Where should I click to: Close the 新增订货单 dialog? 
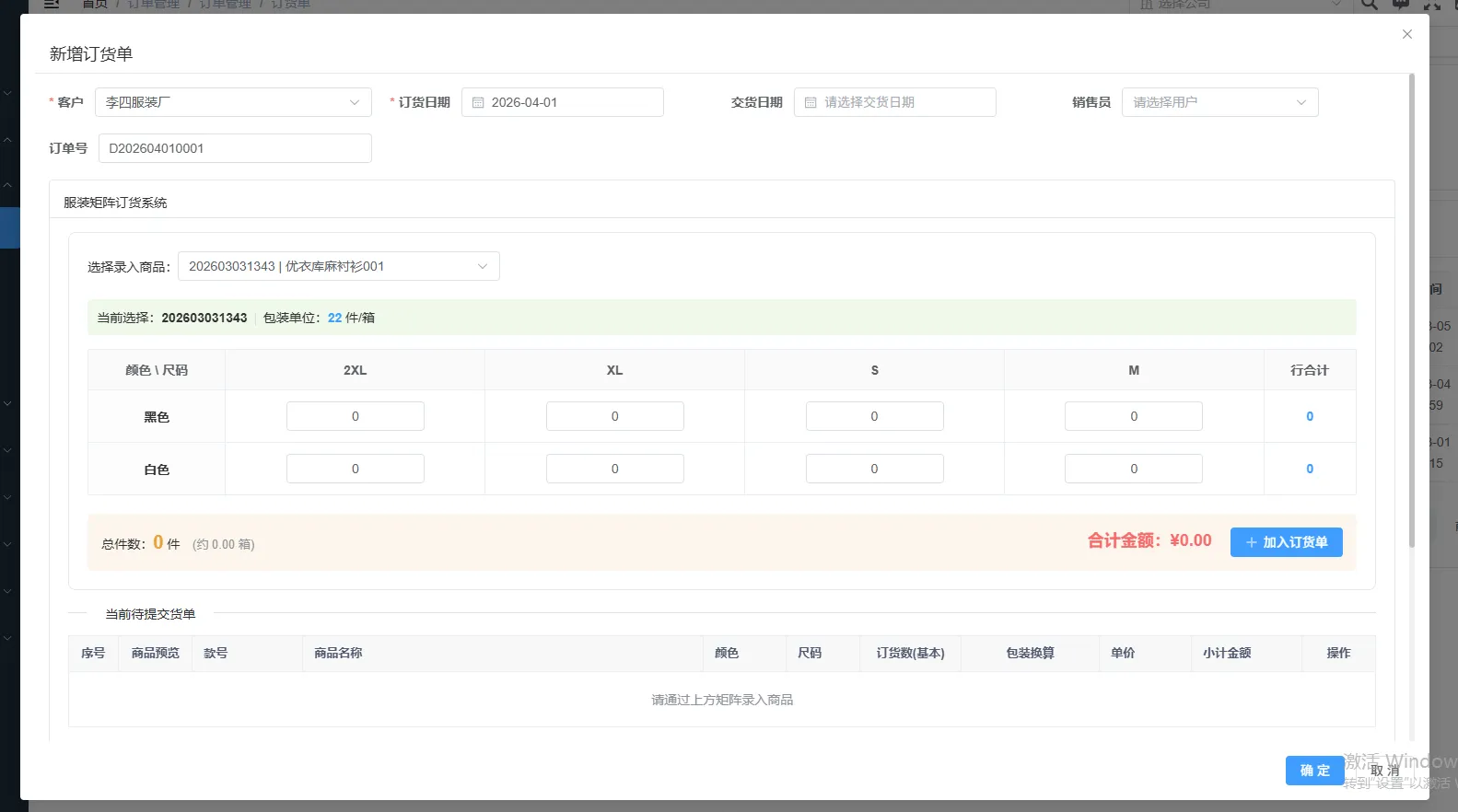[x=1406, y=34]
